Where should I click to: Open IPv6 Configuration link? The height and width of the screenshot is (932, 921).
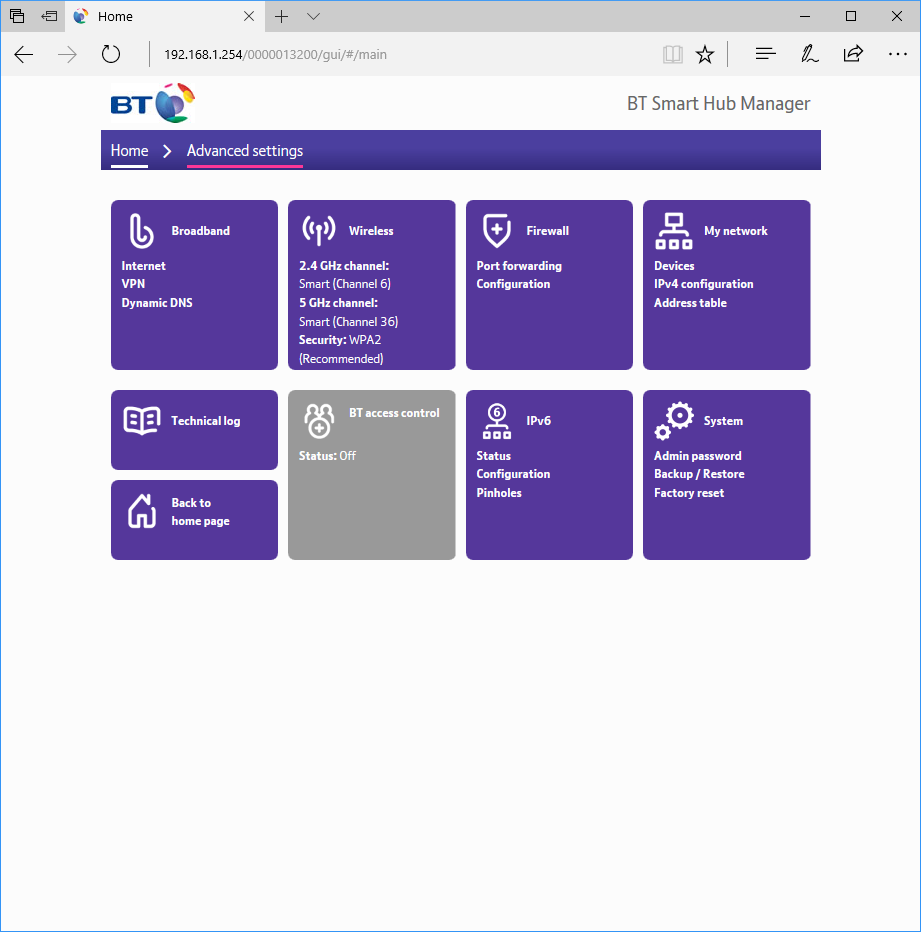[x=513, y=474]
